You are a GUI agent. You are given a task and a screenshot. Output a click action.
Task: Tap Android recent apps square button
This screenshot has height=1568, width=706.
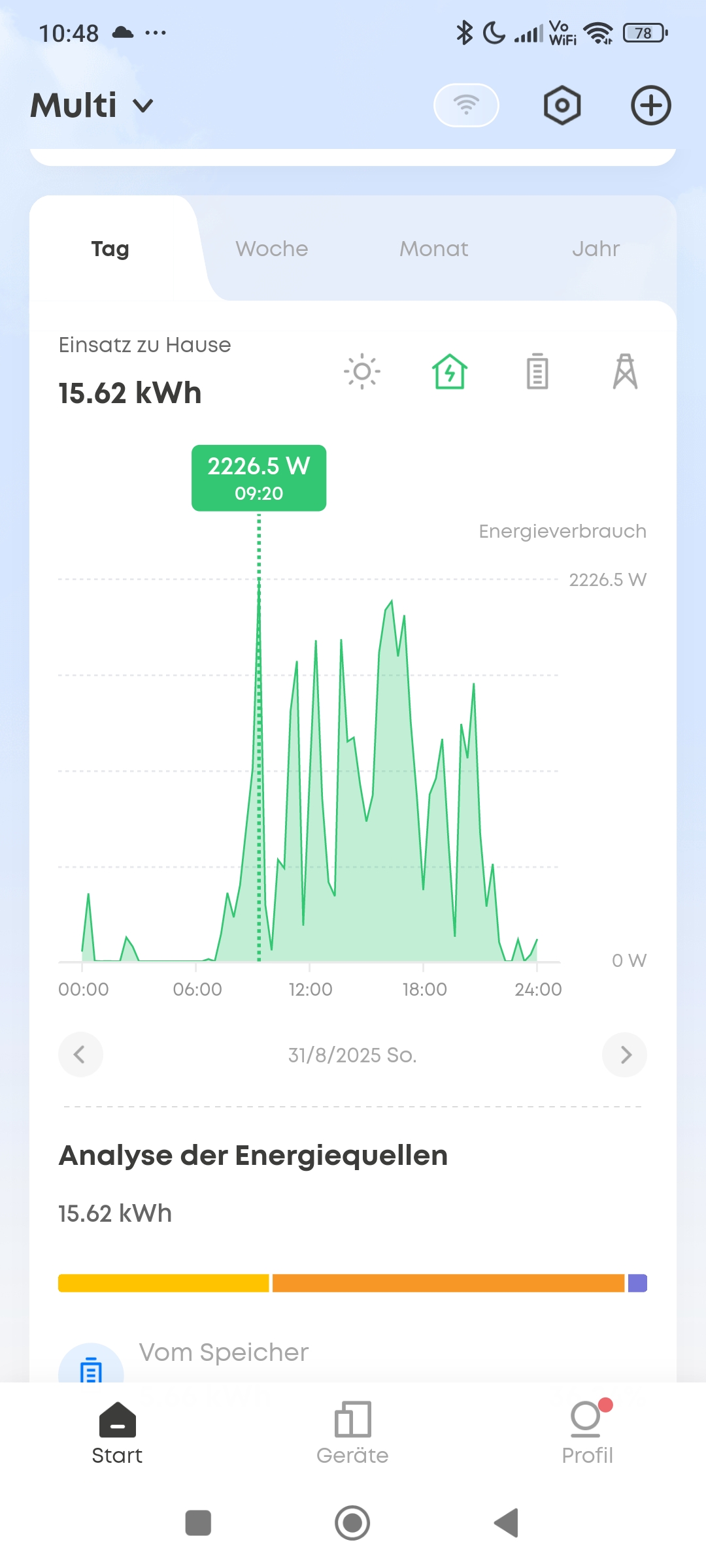[x=198, y=1523]
